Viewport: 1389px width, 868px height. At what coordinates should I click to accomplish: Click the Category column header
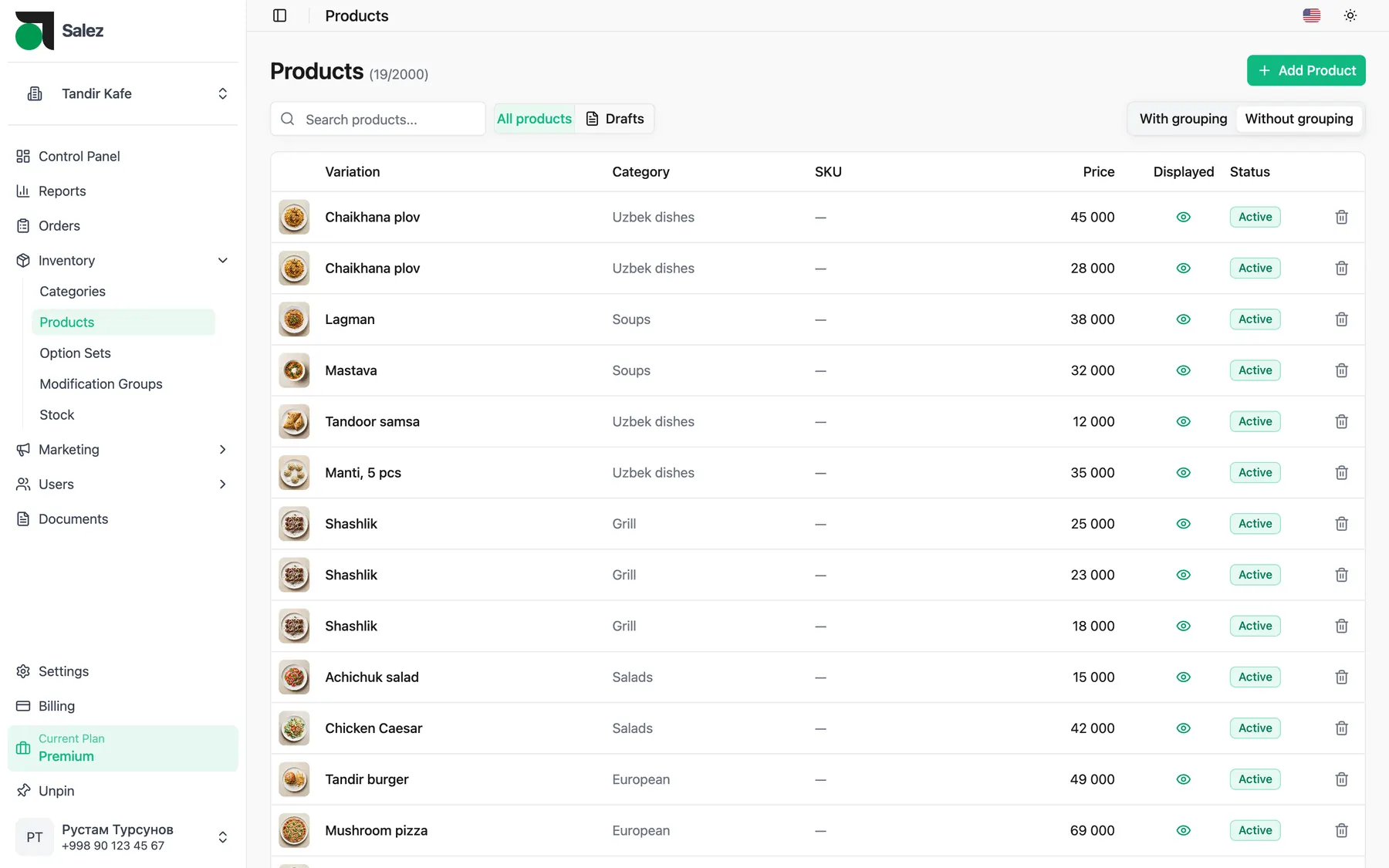click(x=640, y=171)
